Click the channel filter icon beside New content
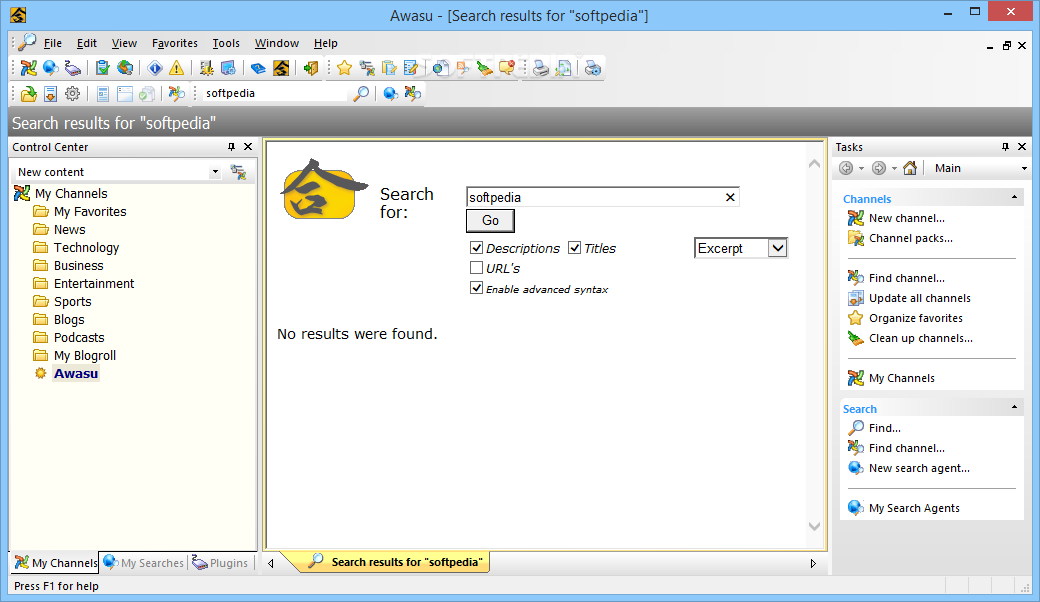This screenshot has width=1040, height=602. pos(238,172)
